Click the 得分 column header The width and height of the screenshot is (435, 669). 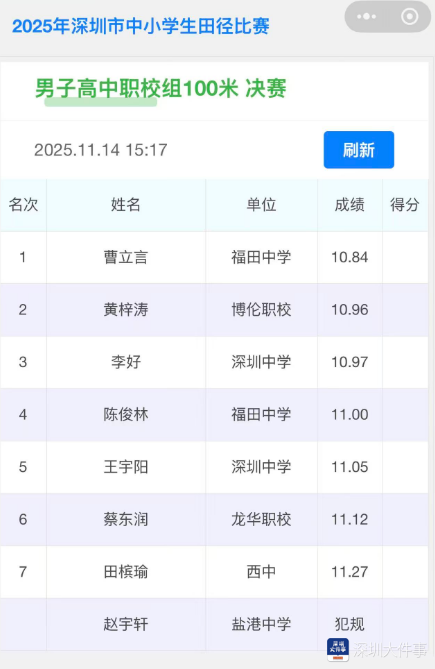pyautogui.click(x=405, y=205)
